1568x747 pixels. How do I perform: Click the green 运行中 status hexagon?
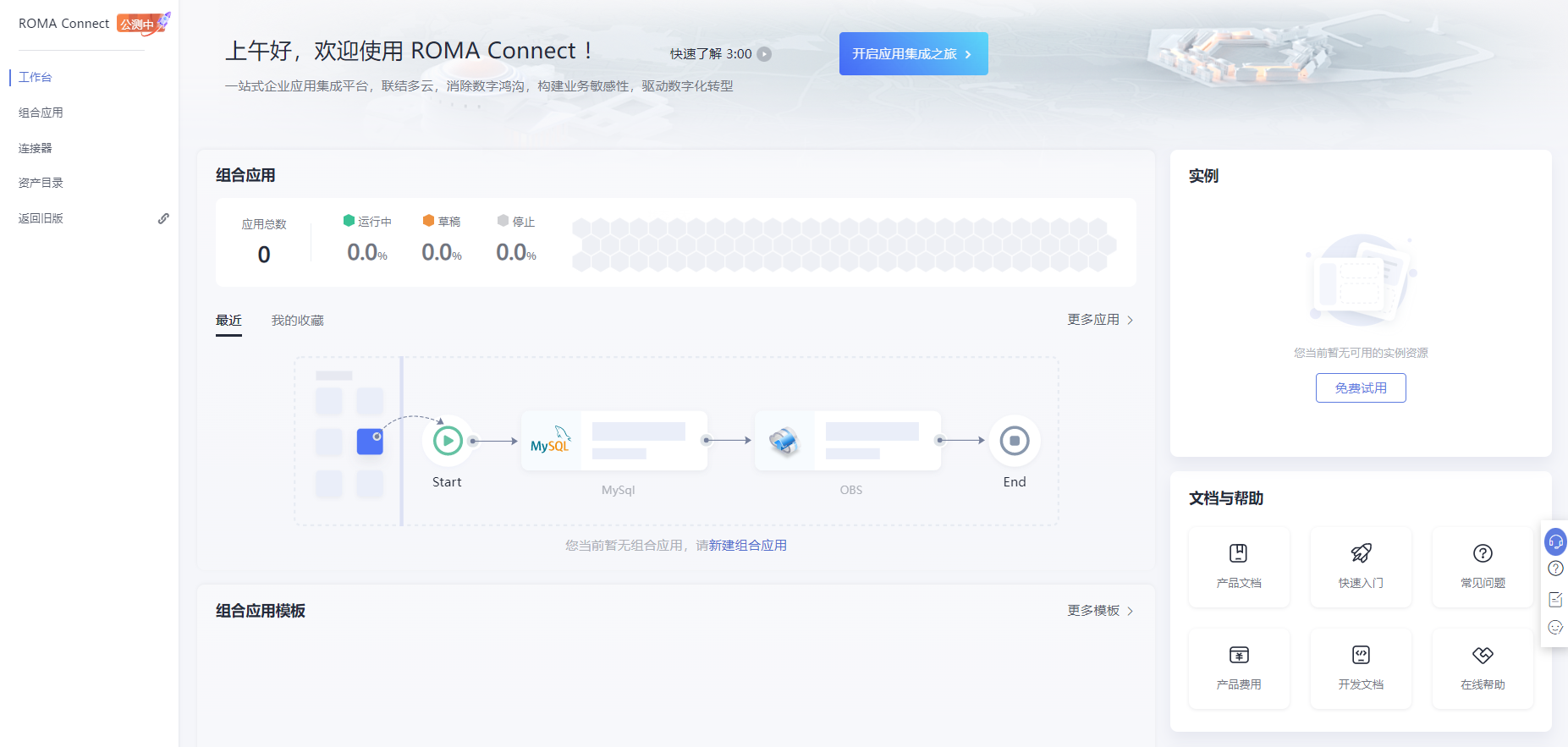349,221
